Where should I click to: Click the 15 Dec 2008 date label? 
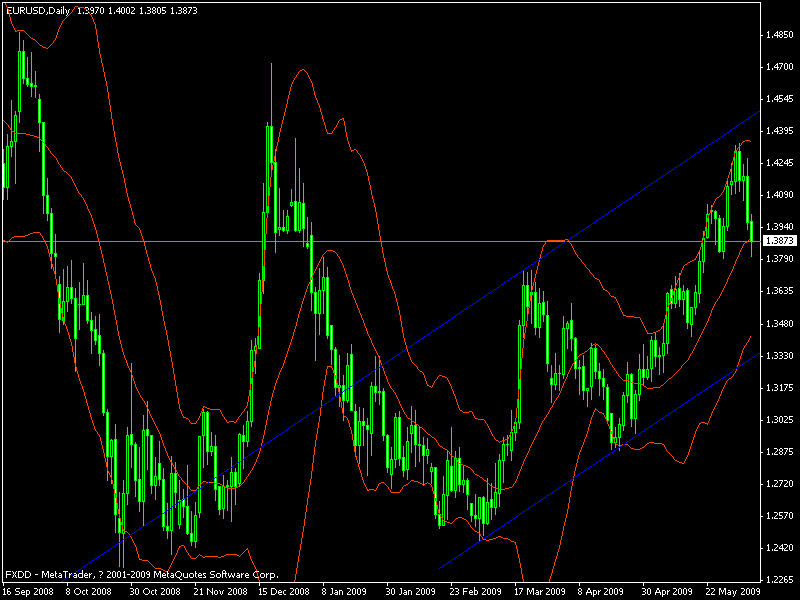(x=283, y=592)
